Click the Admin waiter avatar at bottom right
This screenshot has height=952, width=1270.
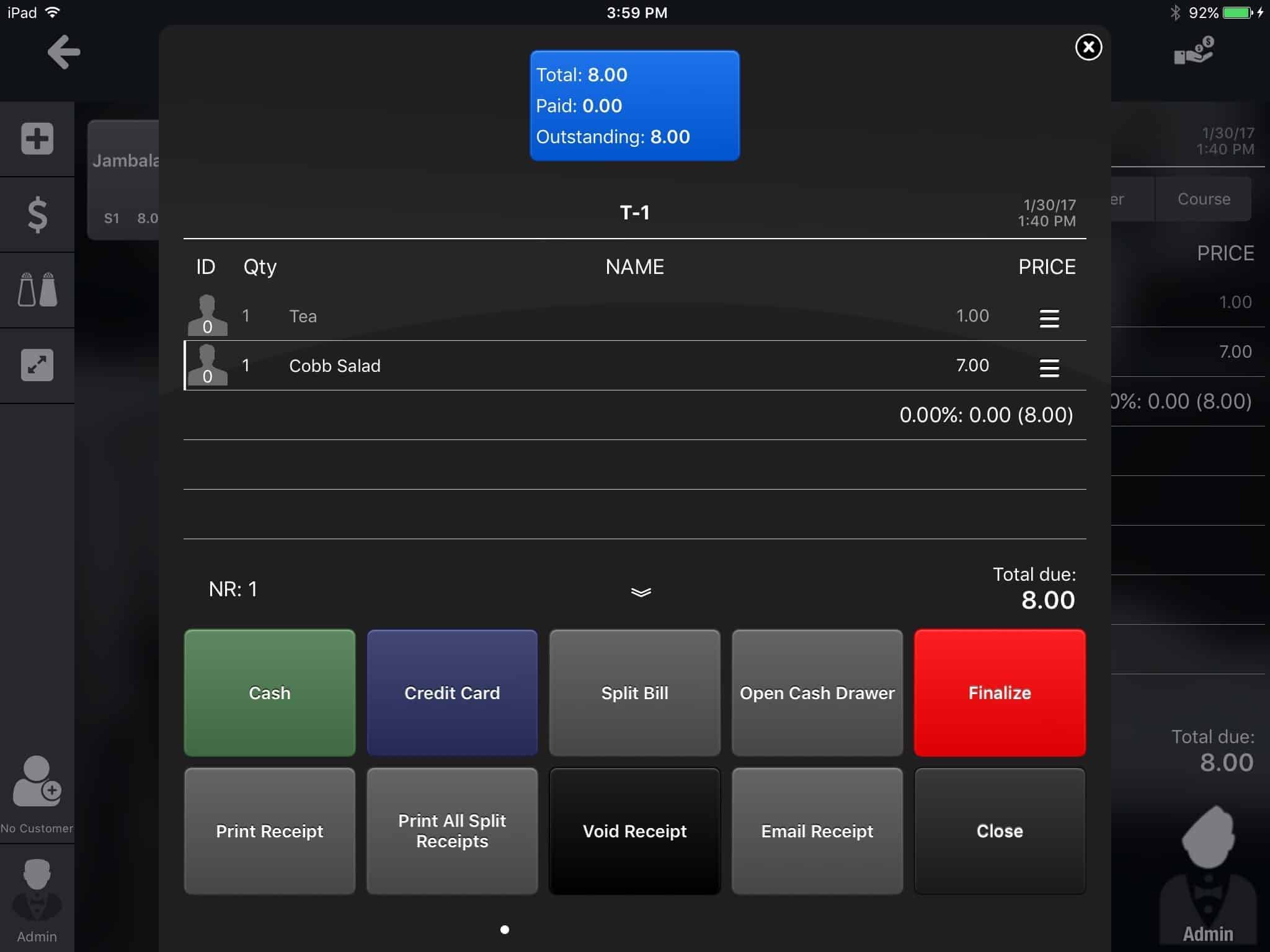pyautogui.click(x=1208, y=874)
